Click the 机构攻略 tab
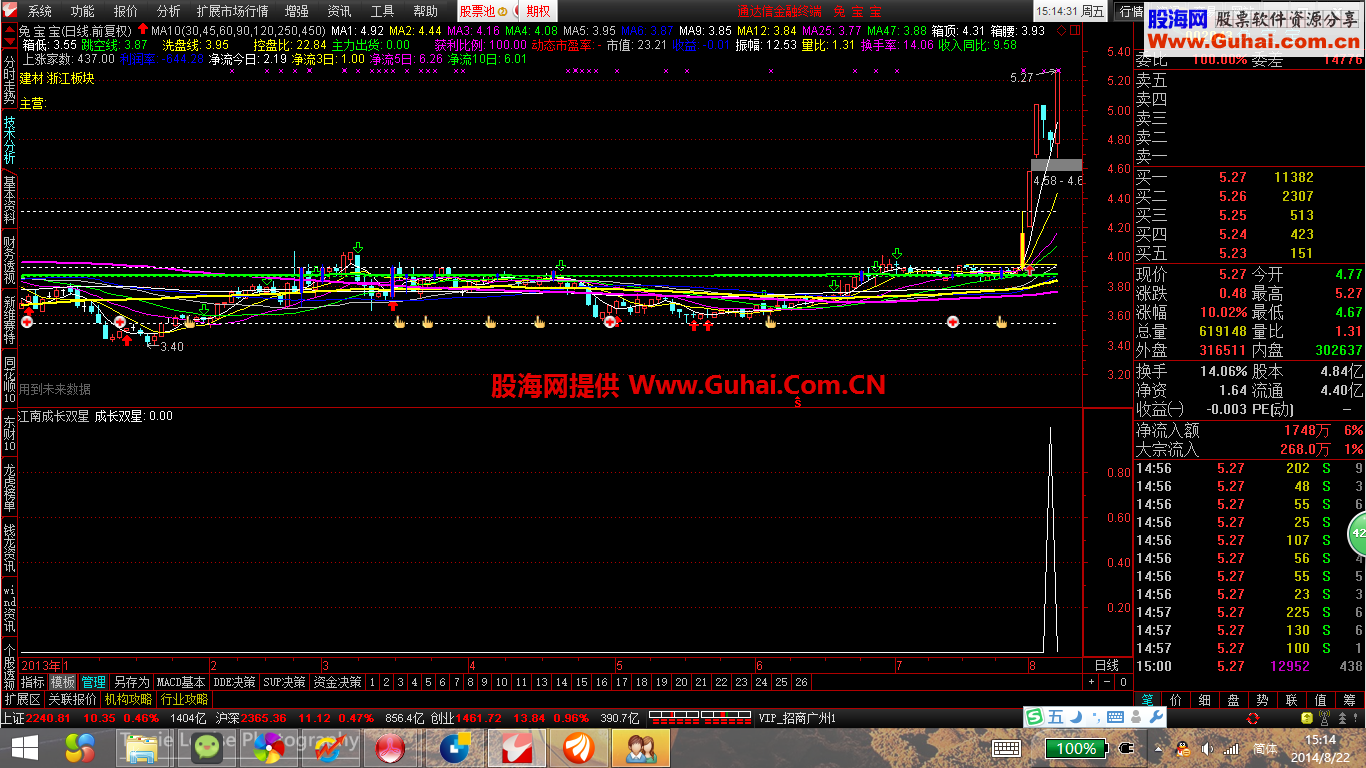Screen dimensions: 1366x768 point(129,699)
